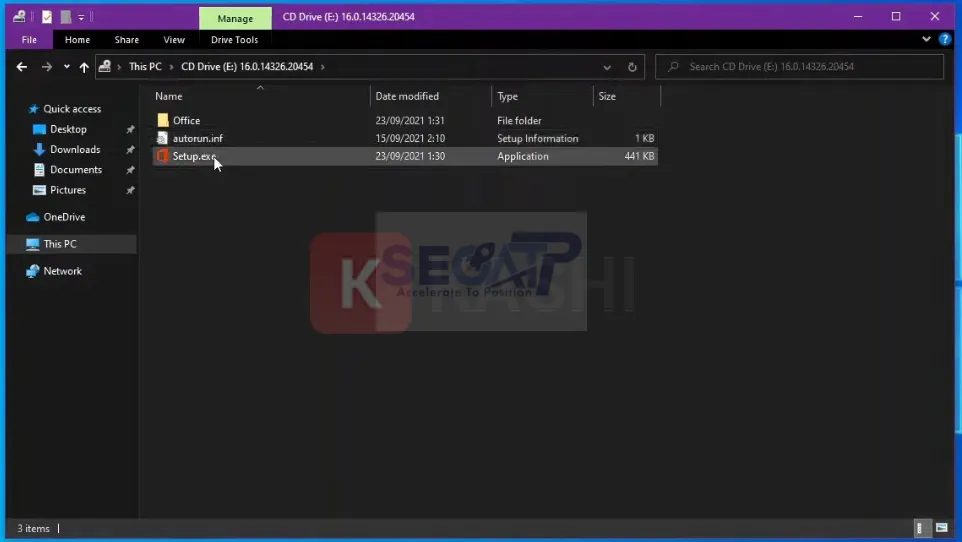The height and width of the screenshot is (542, 962).
Task: Open Downloads in Quick access
Action: (75, 149)
